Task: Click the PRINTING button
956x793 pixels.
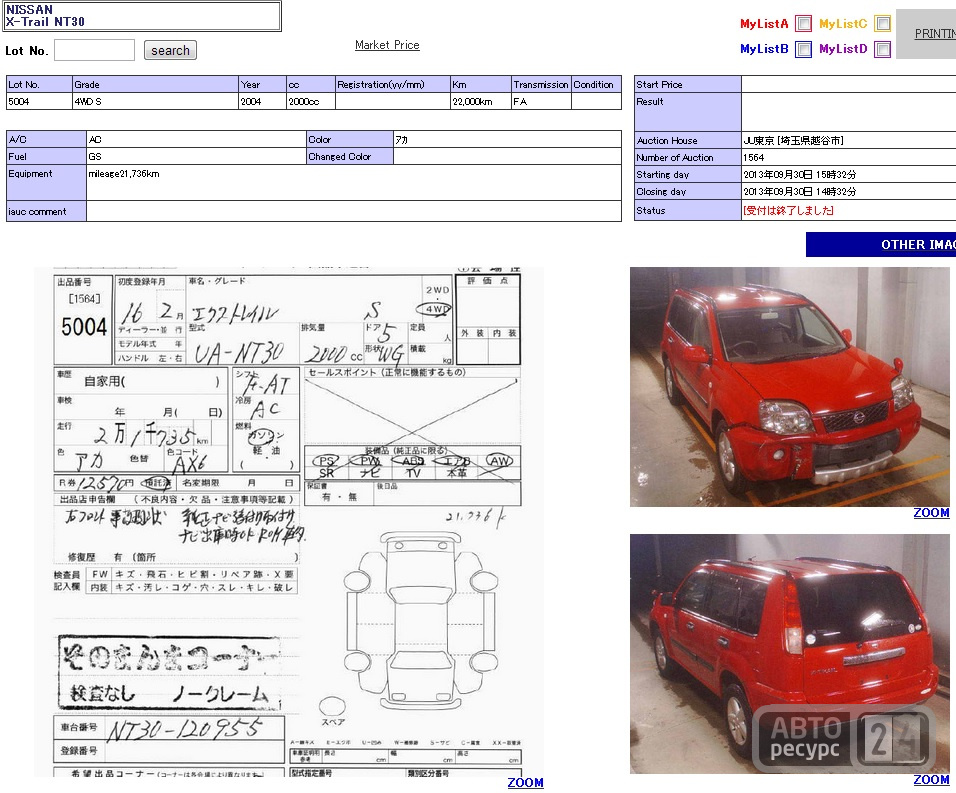Action: tap(927, 34)
